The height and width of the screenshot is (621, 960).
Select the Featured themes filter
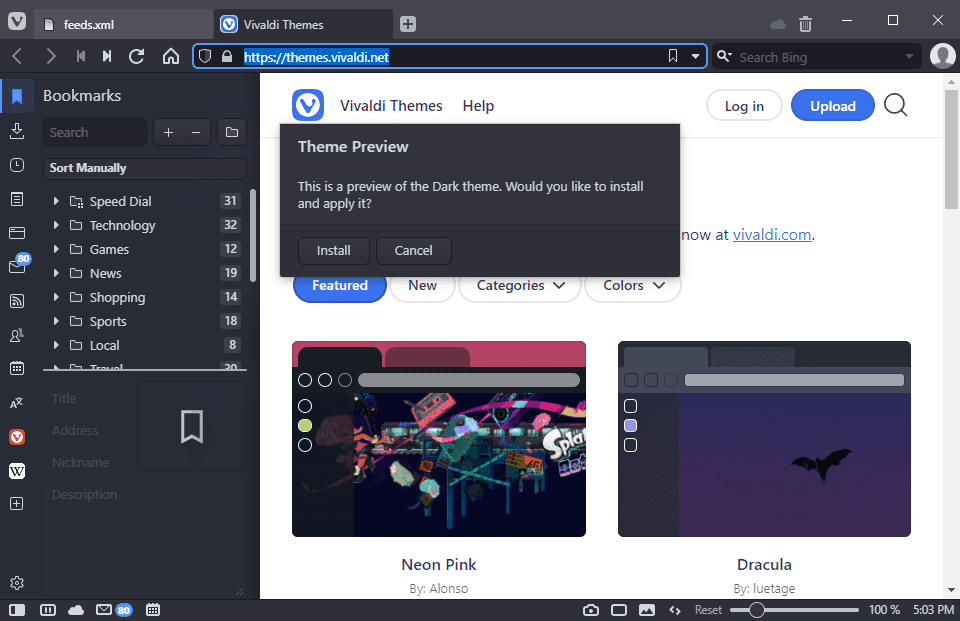click(340, 286)
